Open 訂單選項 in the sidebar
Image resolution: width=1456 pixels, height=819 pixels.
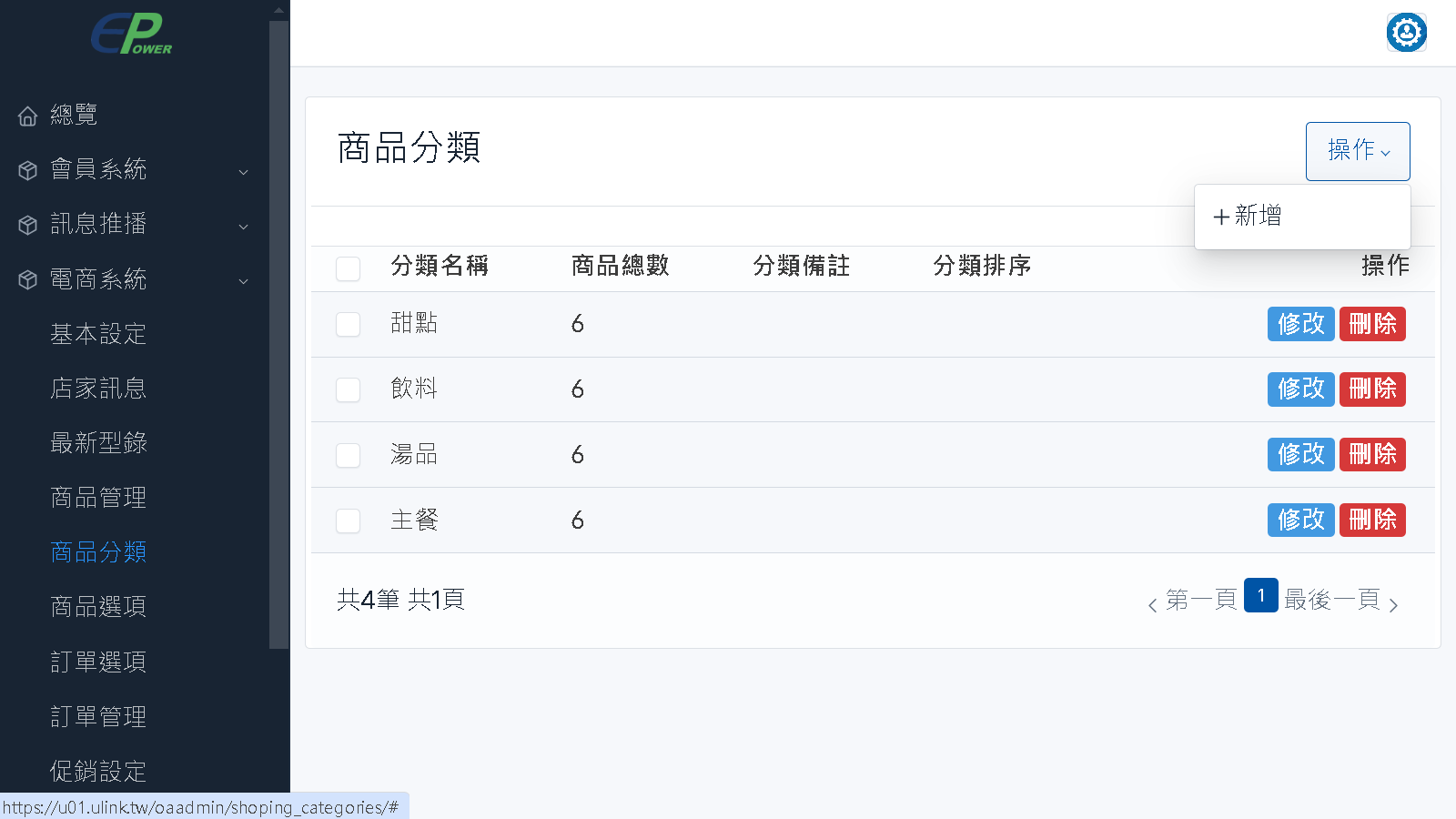[98, 662]
